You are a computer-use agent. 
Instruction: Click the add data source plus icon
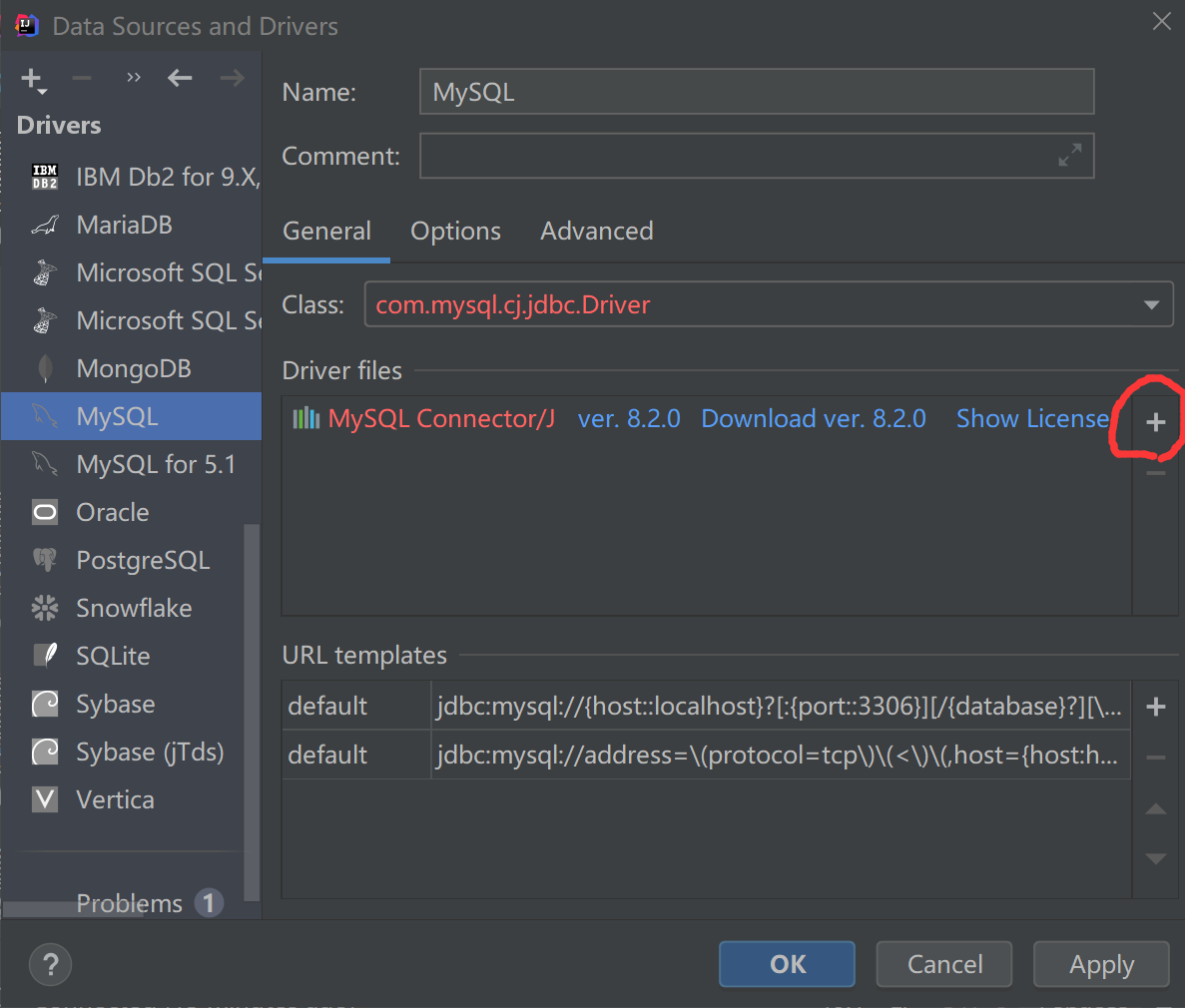click(33, 79)
